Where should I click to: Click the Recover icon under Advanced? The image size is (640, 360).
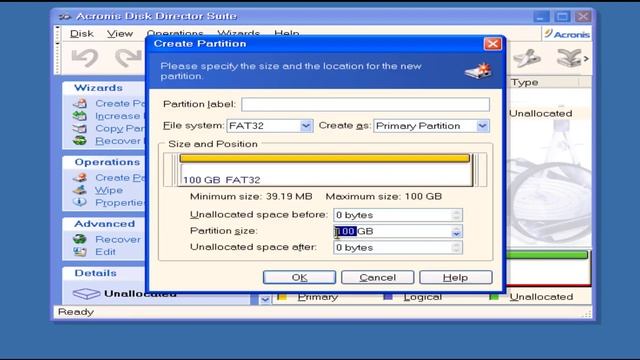click(x=80, y=239)
